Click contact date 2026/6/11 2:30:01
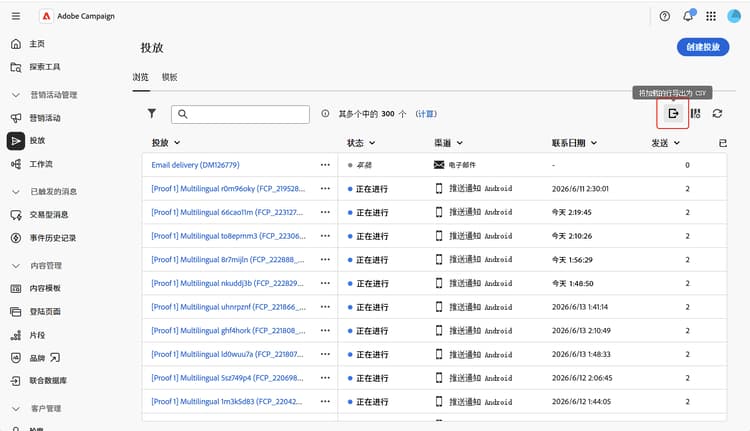The width and height of the screenshot is (750, 431). coord(580,188)
